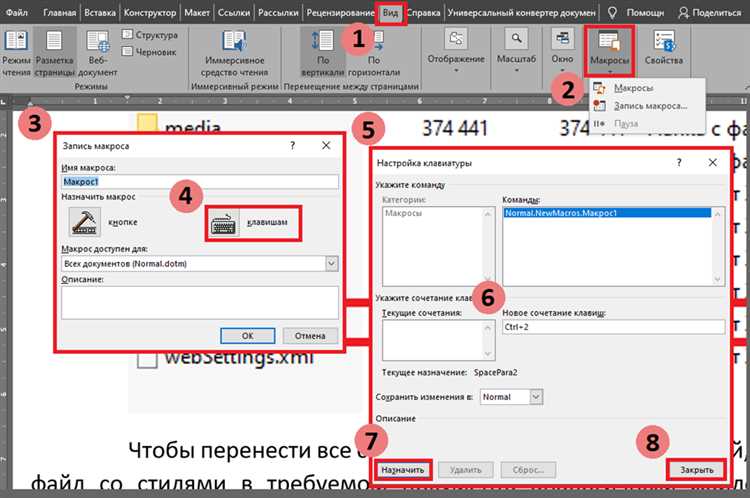Click the Свойства icon
Image resolution: width=750 pixels, height=498 pixels.
[x=663, y=41]
